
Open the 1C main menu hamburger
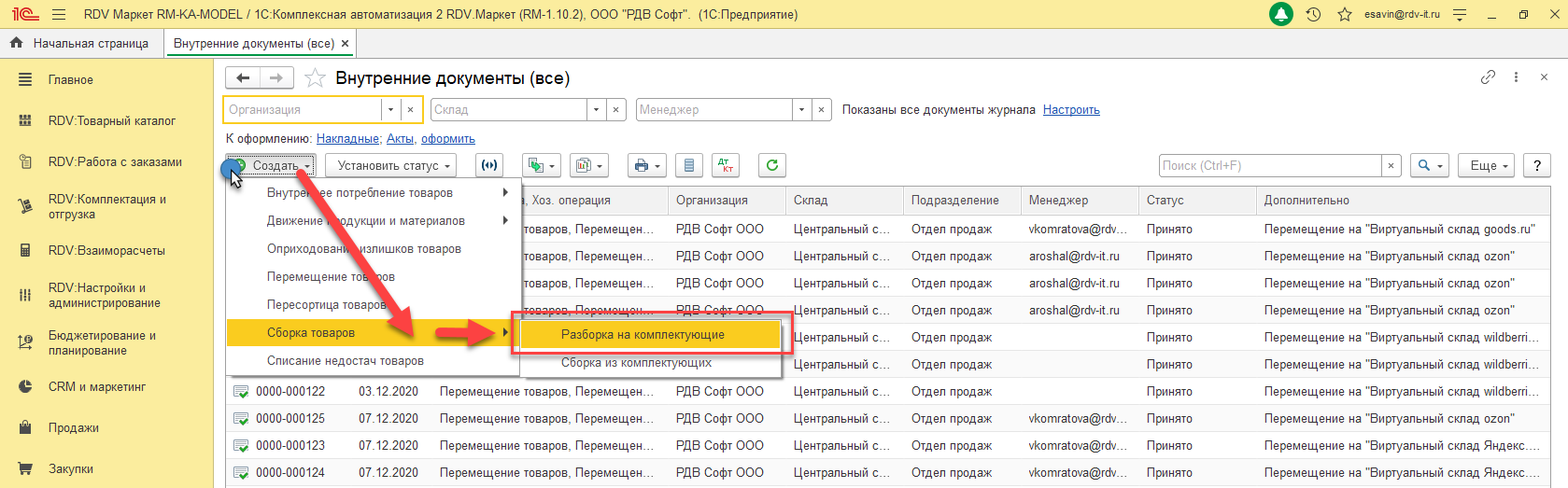[x=59, y=15]
